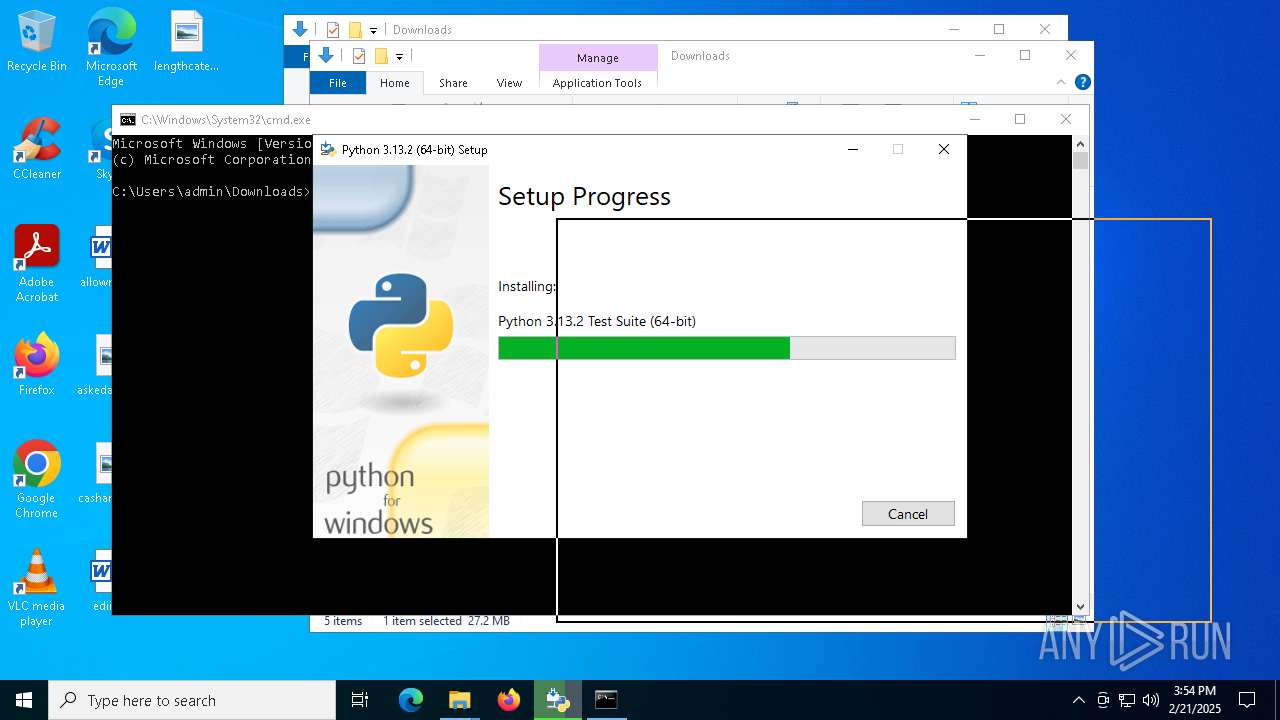1280x720 pixels.
Task: Switch to the Share ribbon tab
Action: tap(453, 83)
